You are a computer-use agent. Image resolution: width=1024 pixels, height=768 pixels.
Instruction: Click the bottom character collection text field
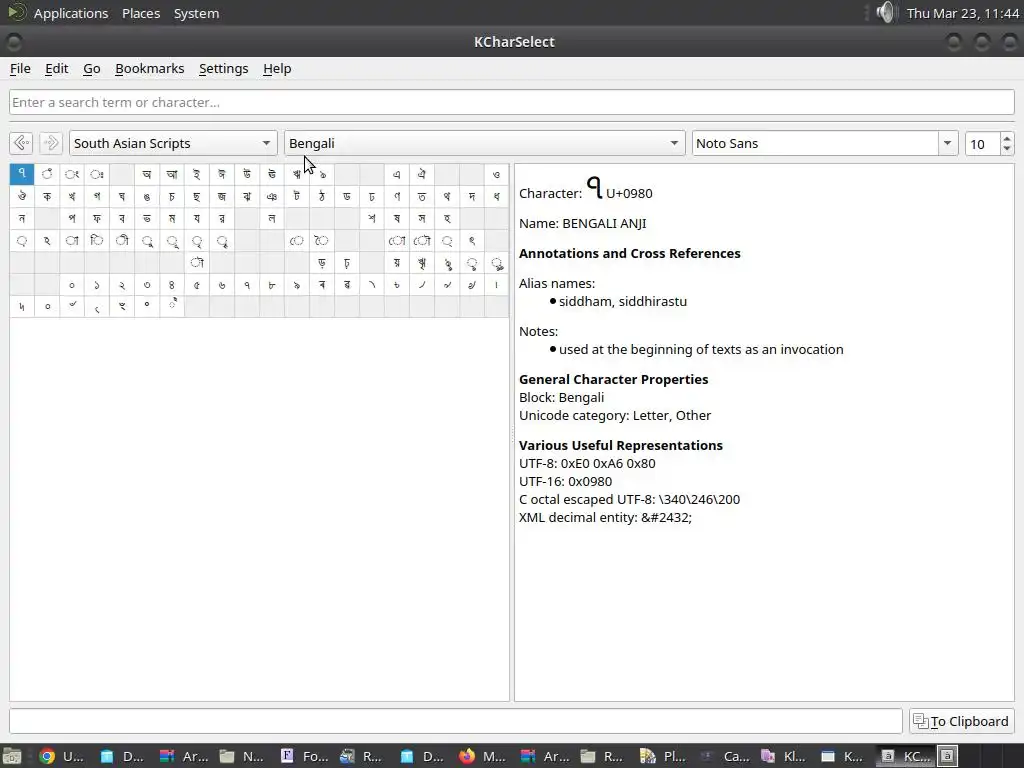point(455,721)
